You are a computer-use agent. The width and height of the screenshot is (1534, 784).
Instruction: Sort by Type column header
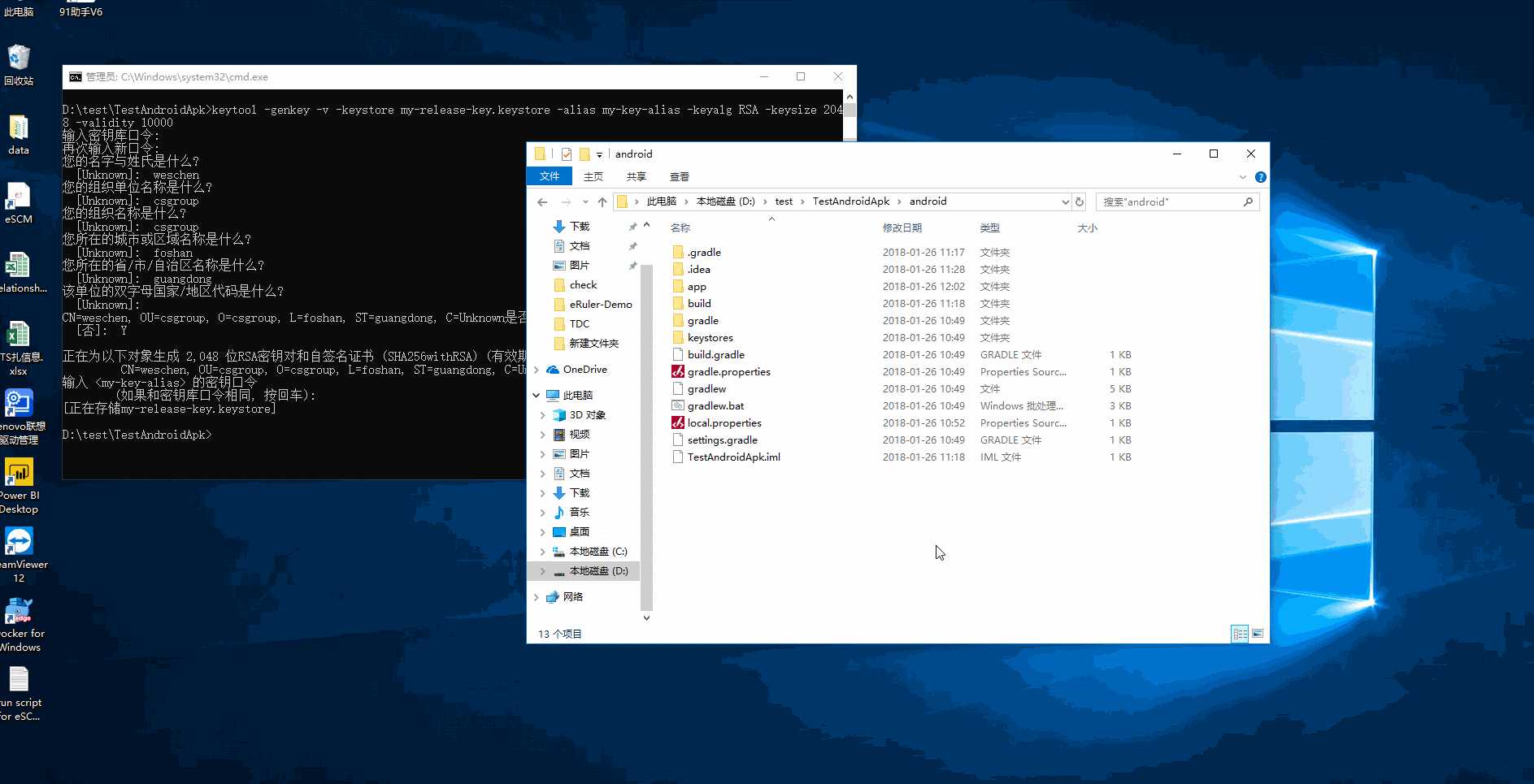click(x=989, y=228)
